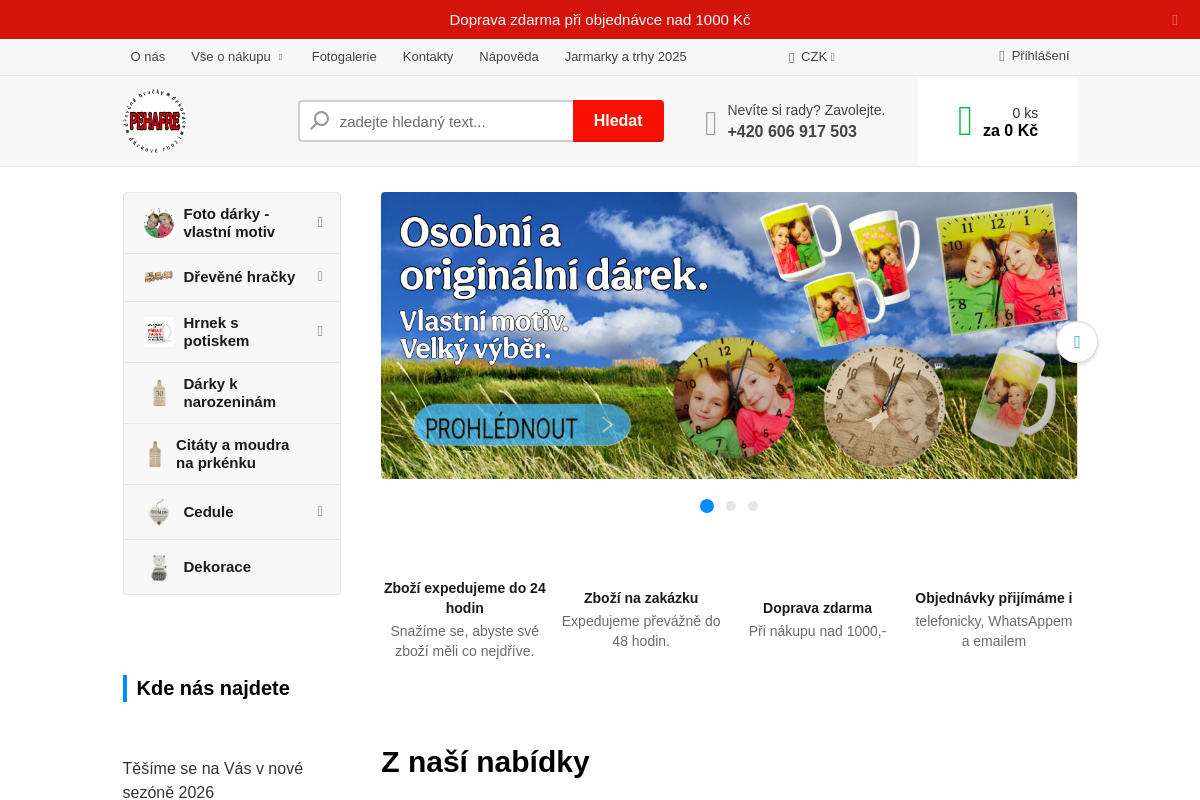Advance banner with next slide arrow
1200x800 pixels.
pos(1076,342)
